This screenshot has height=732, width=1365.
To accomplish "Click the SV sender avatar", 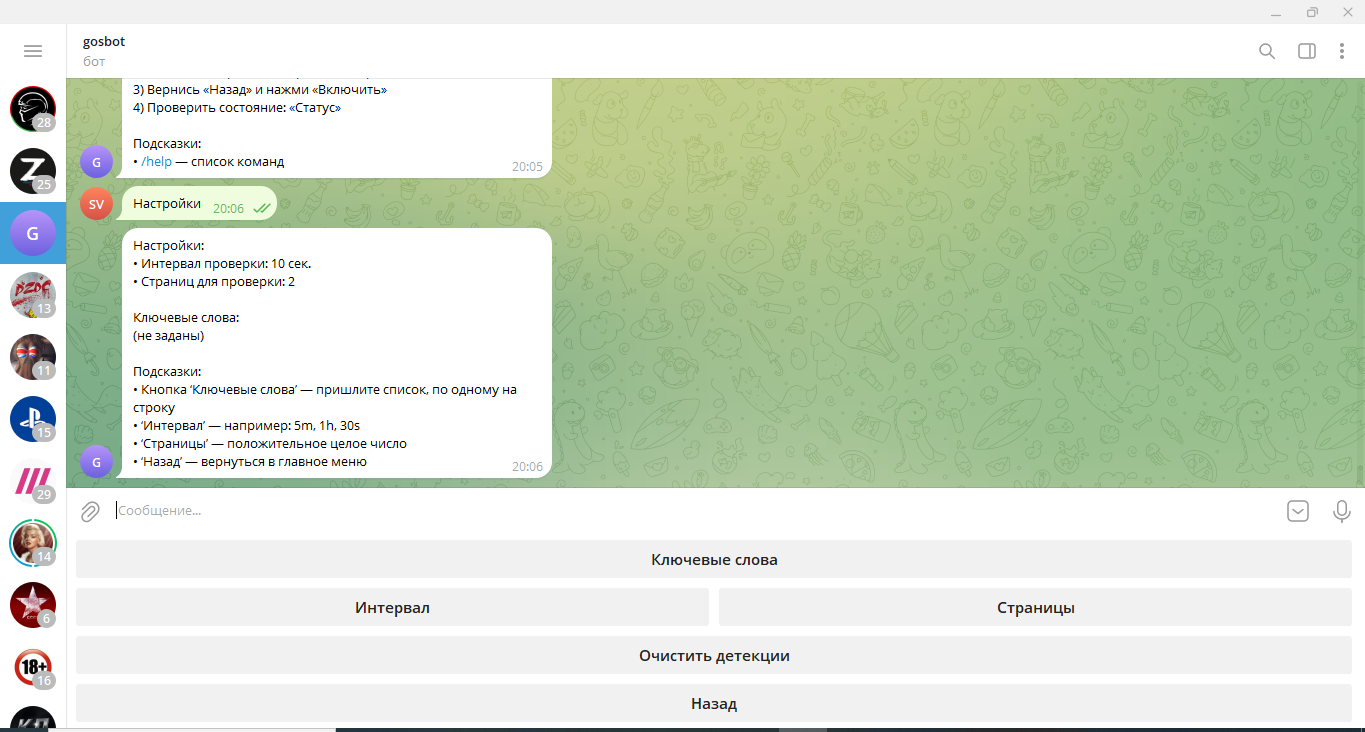I will click(96, 204).
